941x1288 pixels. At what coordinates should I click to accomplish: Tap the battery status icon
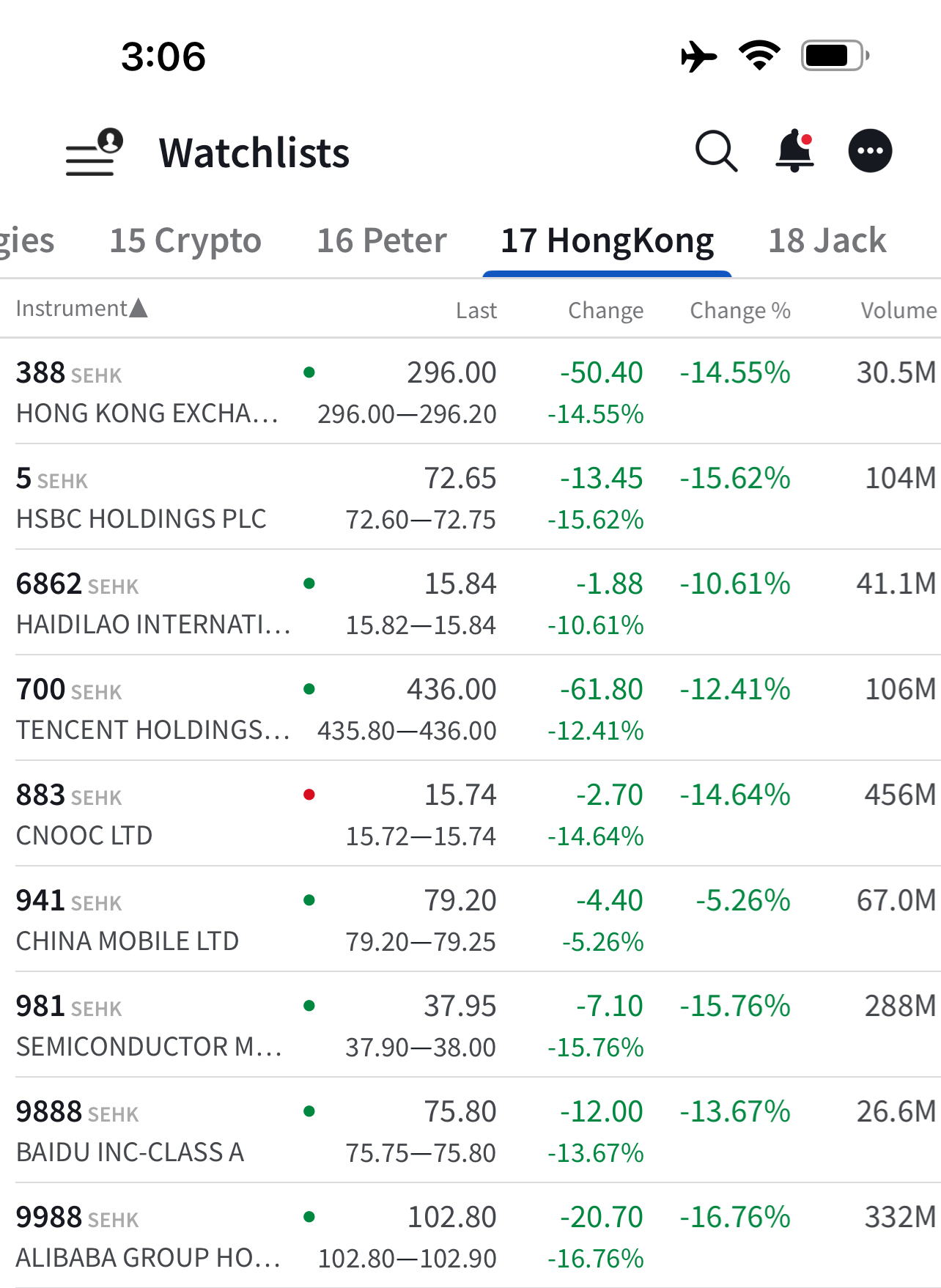[835, 56]
